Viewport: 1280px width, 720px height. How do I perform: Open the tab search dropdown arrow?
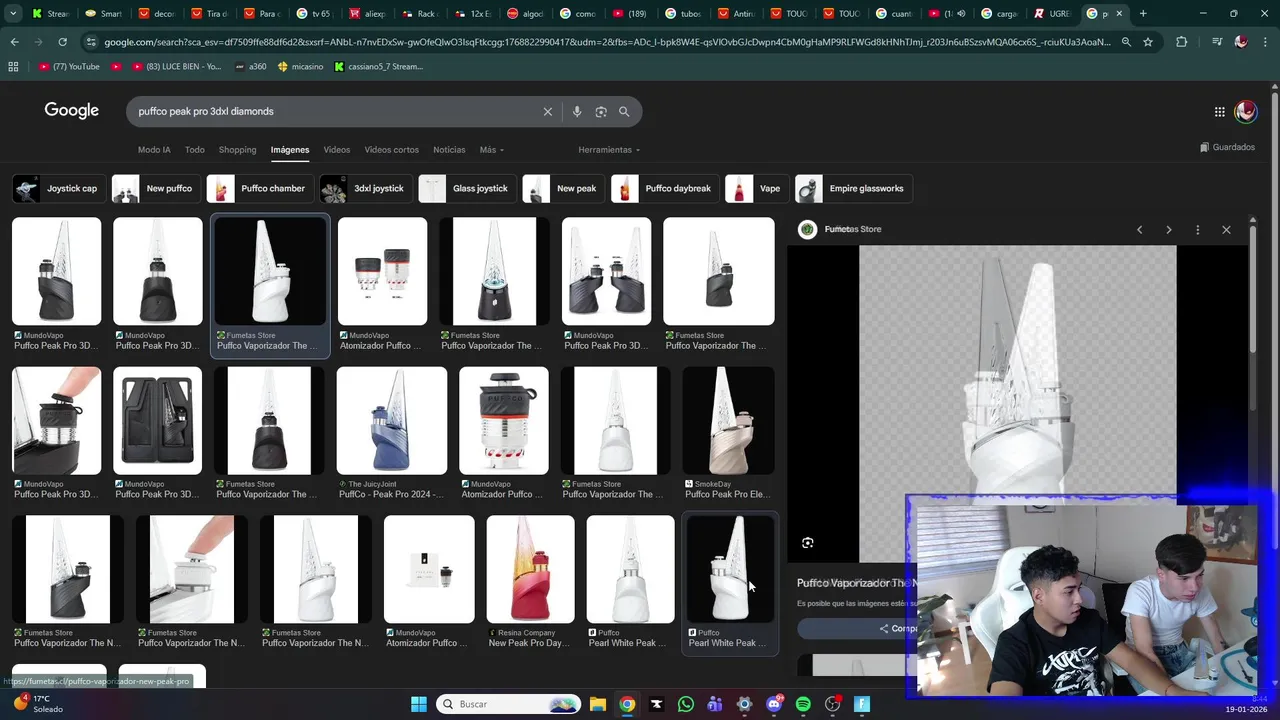click(13, 14)
